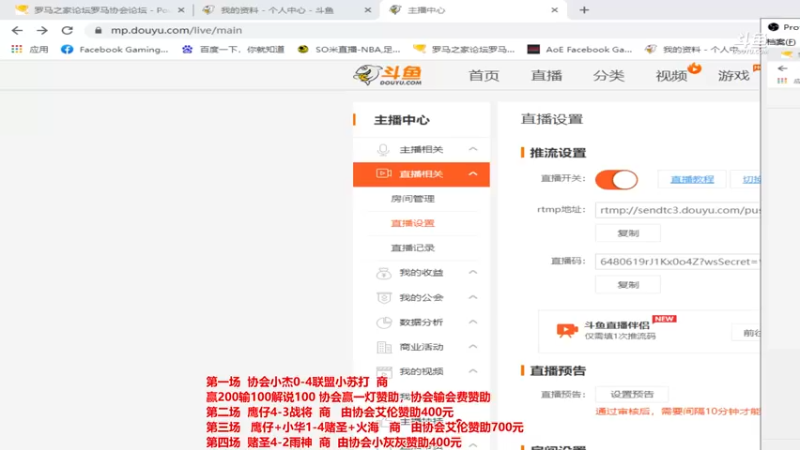Click the 设置预告 button
Screen dimensions: 800x450
click(x=632, y=394)
